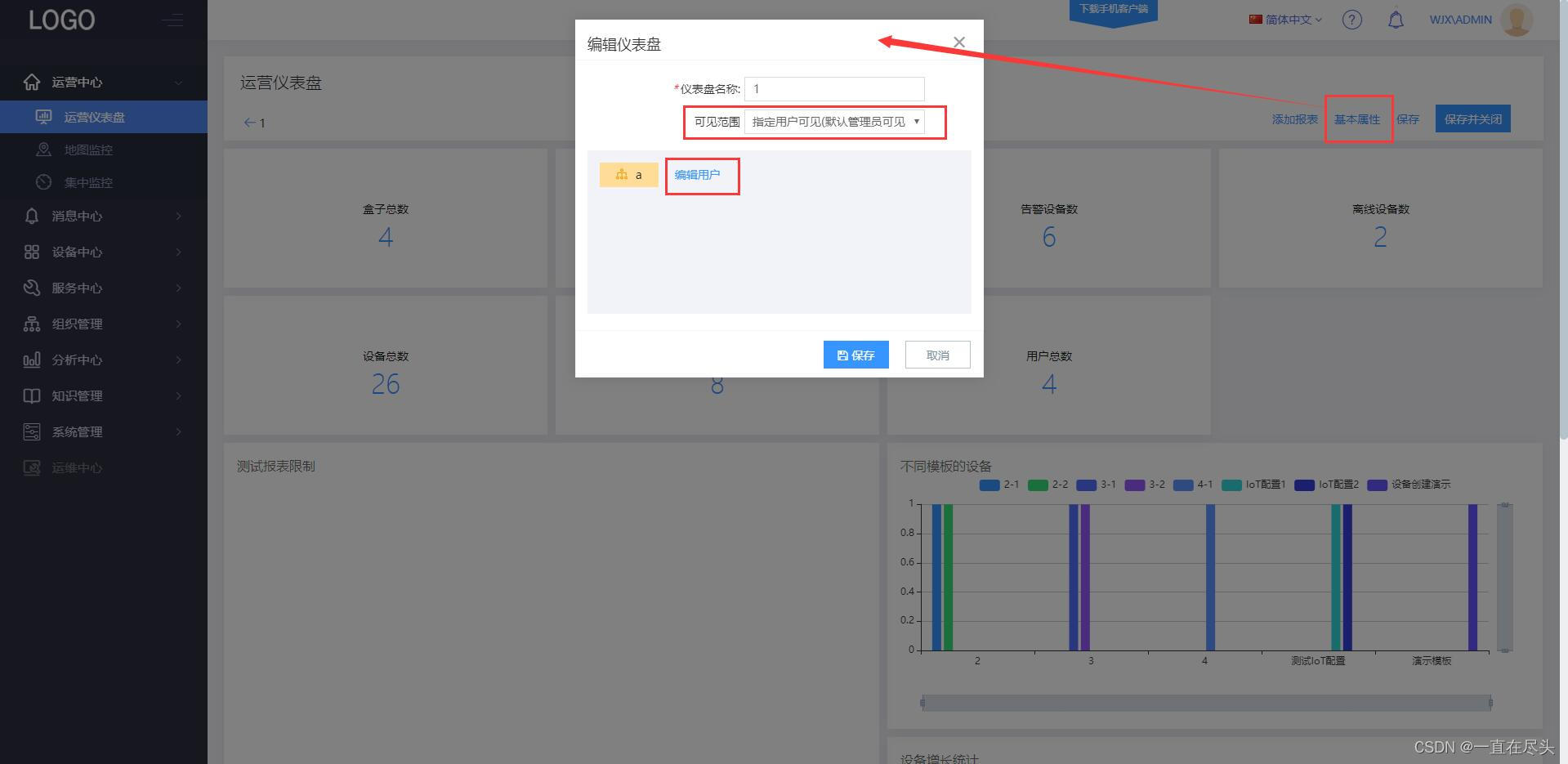Click the 基本属性 link
The image size is (1568, 764).
(1356, 119)
